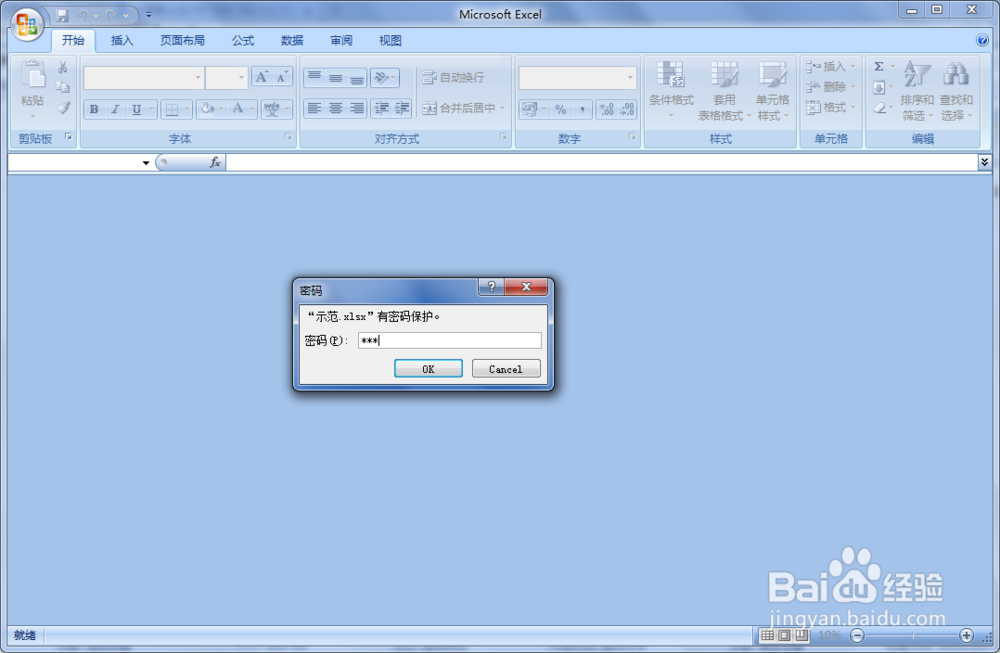This screenshot has width=1000, height=653.
Task: Cancel the password dialog
Action: 506,369
